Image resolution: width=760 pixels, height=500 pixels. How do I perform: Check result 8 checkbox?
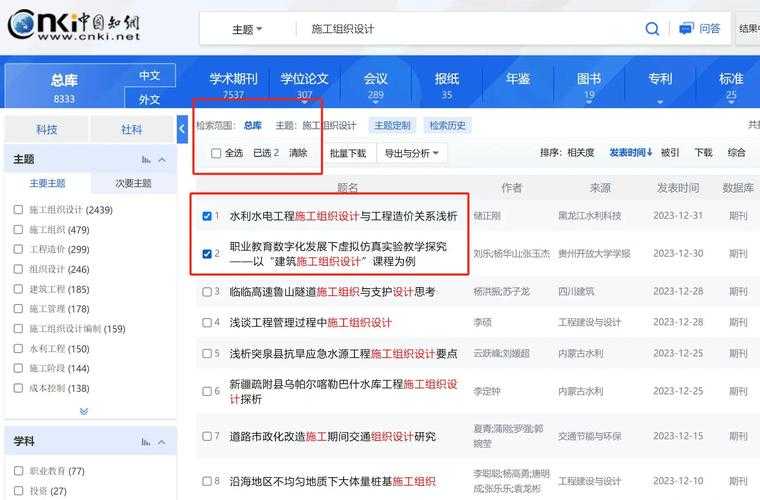click(x=207, y=481)
